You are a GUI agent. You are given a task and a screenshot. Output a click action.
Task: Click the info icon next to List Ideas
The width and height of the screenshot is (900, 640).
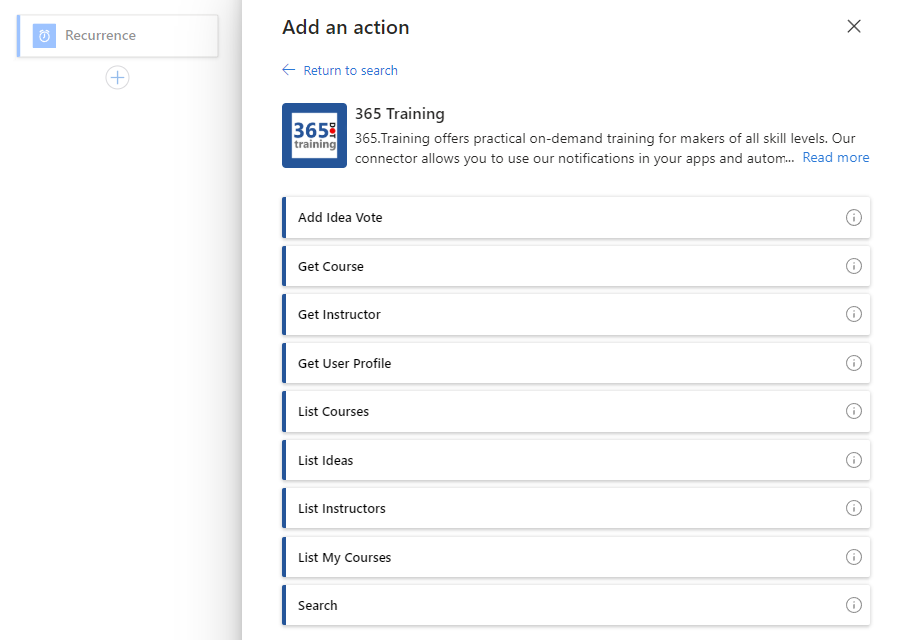[x=853, y=460]
